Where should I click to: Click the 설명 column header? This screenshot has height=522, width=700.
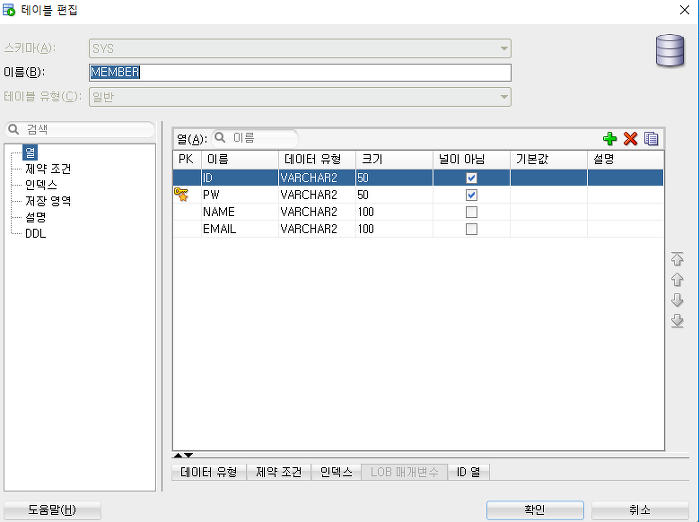click(625, 159)
